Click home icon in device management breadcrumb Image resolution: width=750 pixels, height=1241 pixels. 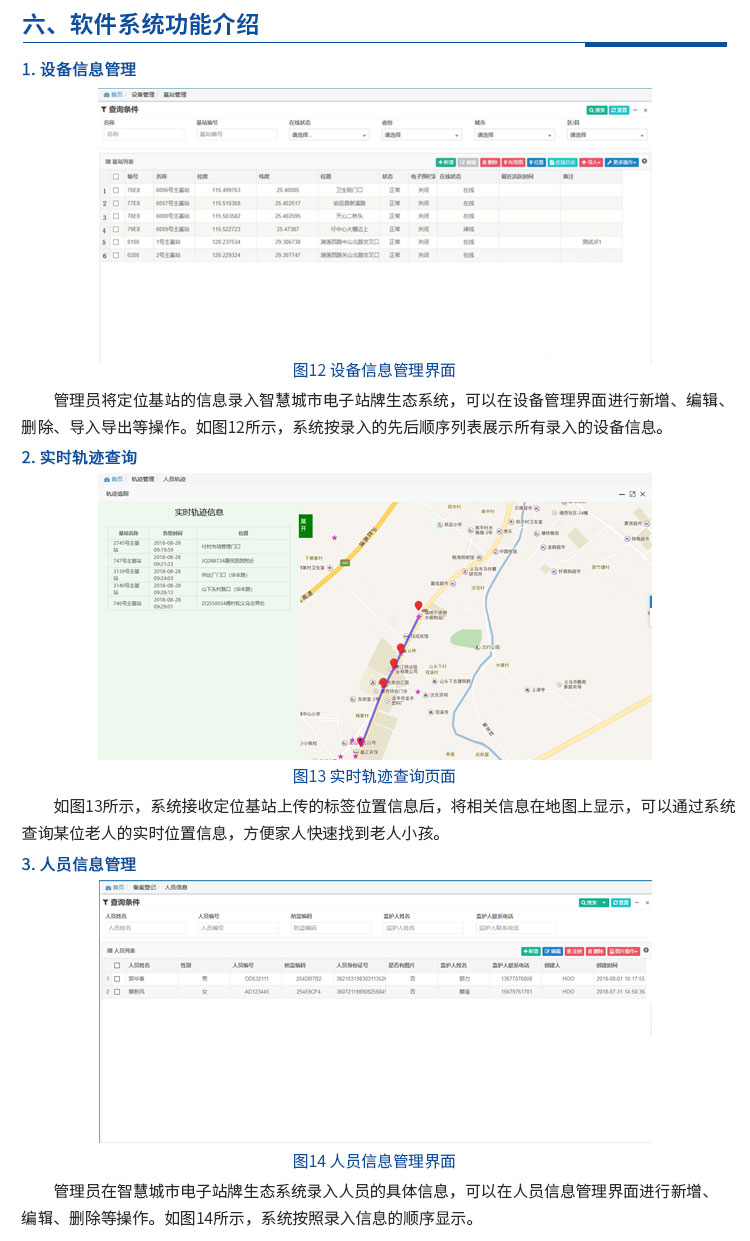pyautogui.click(x=108, y=94)
